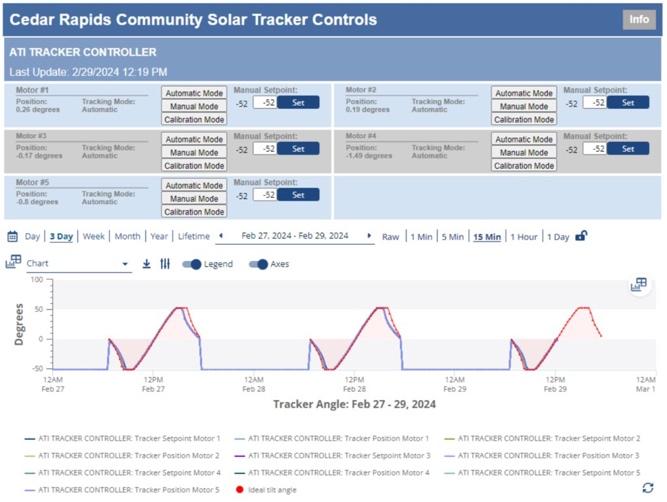Go to previous date range arrow
The width and height of the screenshot is (667, 502).
click(x=220, y=237)
